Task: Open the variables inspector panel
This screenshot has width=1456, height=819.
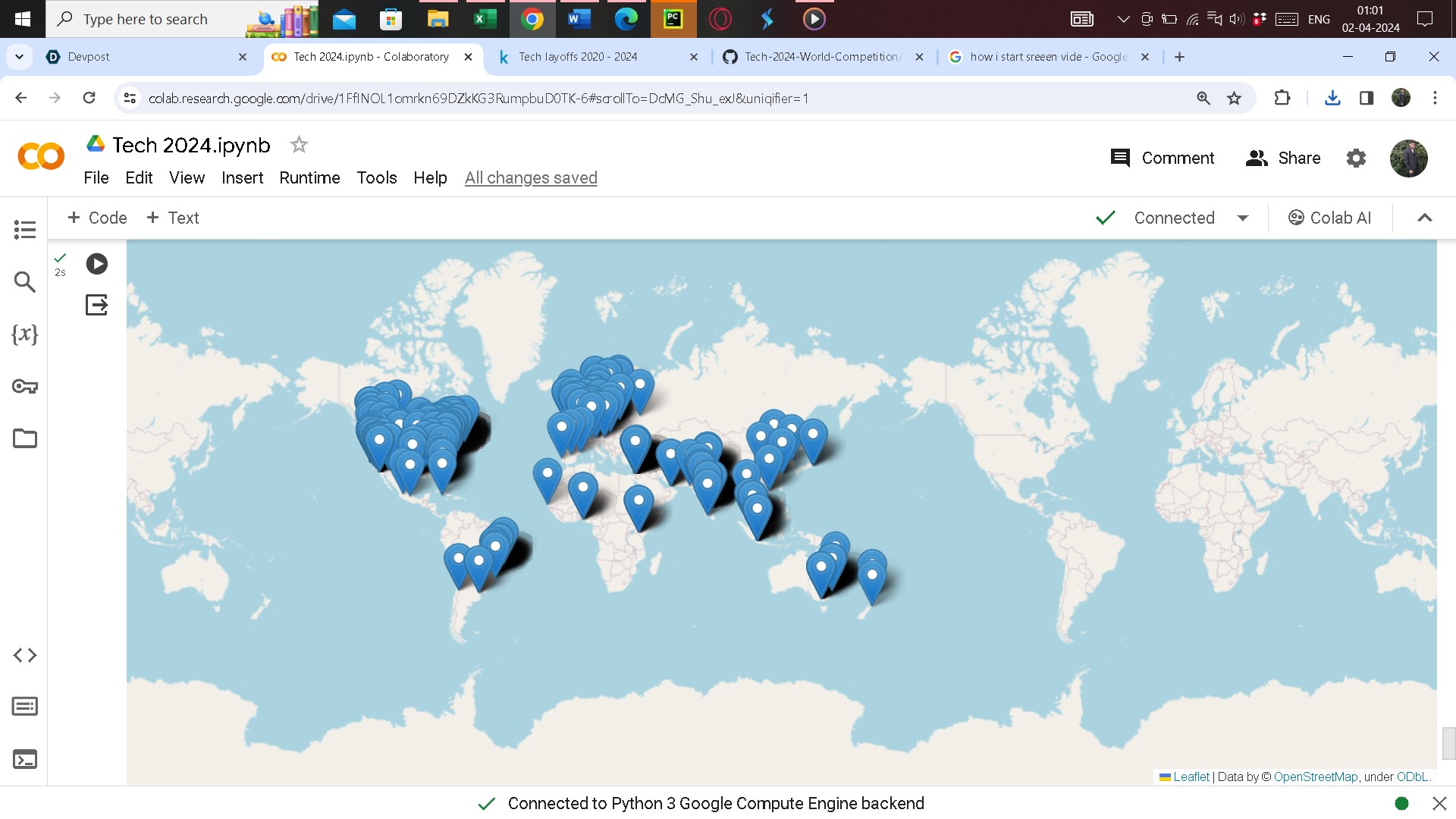Action: pos(24,334)
